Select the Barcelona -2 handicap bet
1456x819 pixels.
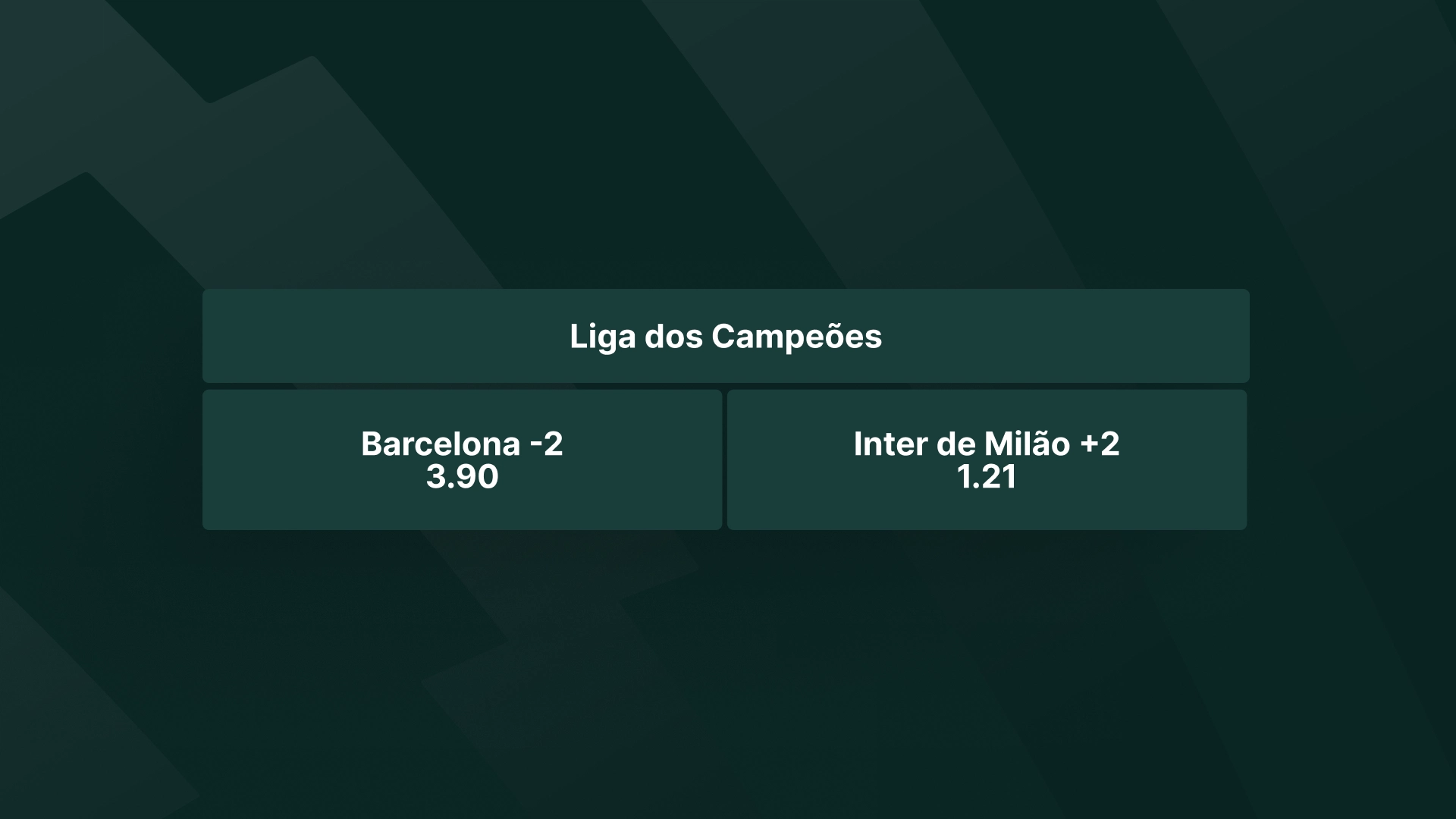462,460
